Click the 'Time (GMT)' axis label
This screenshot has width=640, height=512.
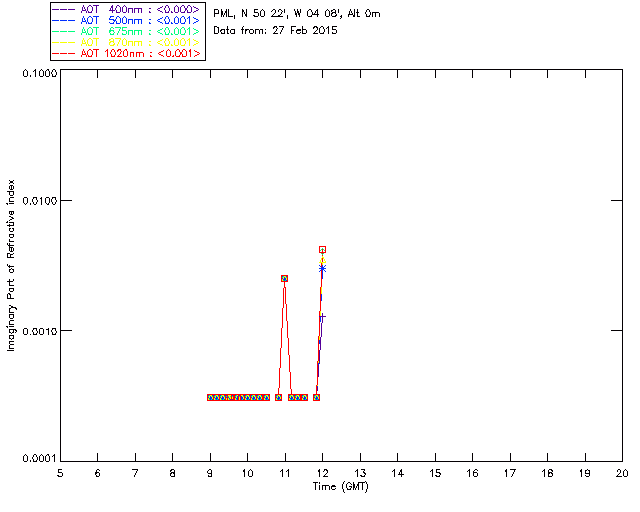340,487
